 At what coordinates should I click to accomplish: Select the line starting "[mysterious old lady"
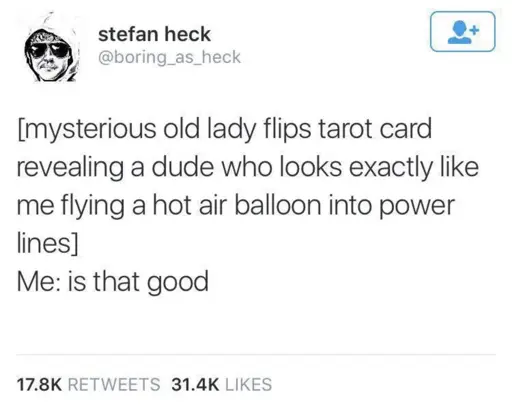(224, 130)
